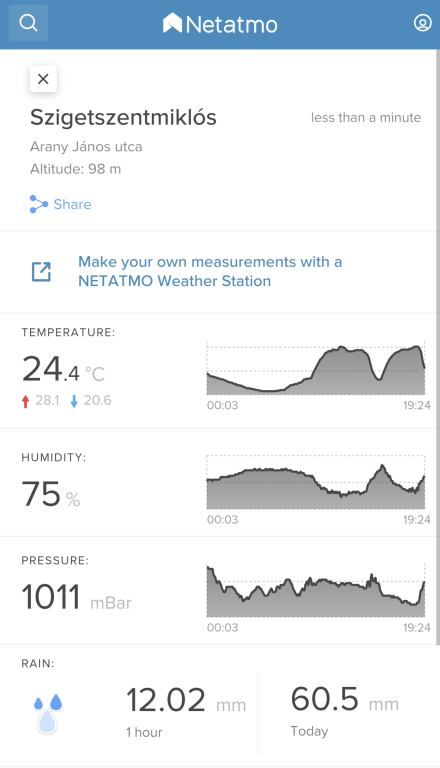This screenshot has width=440, height=768.
Task: Click the Netatmo house logo
Action: coord(172,23)
